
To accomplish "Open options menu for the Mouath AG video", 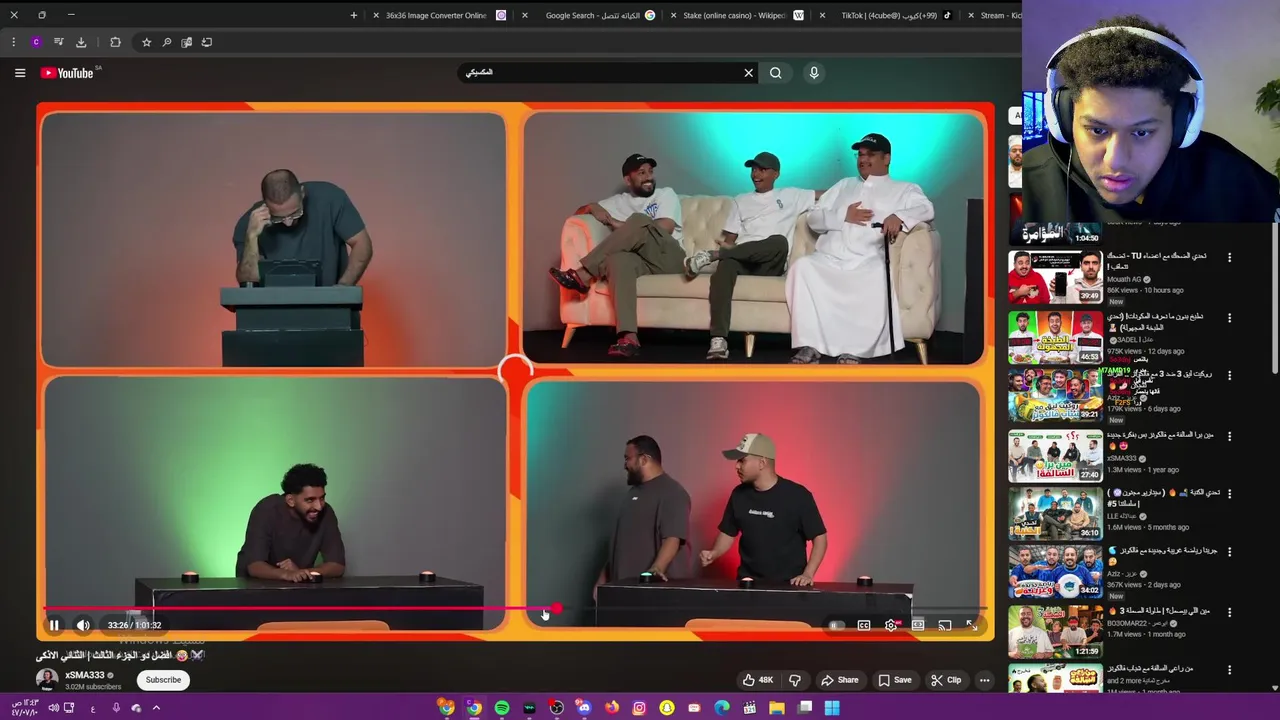I will click(1229, 257).
